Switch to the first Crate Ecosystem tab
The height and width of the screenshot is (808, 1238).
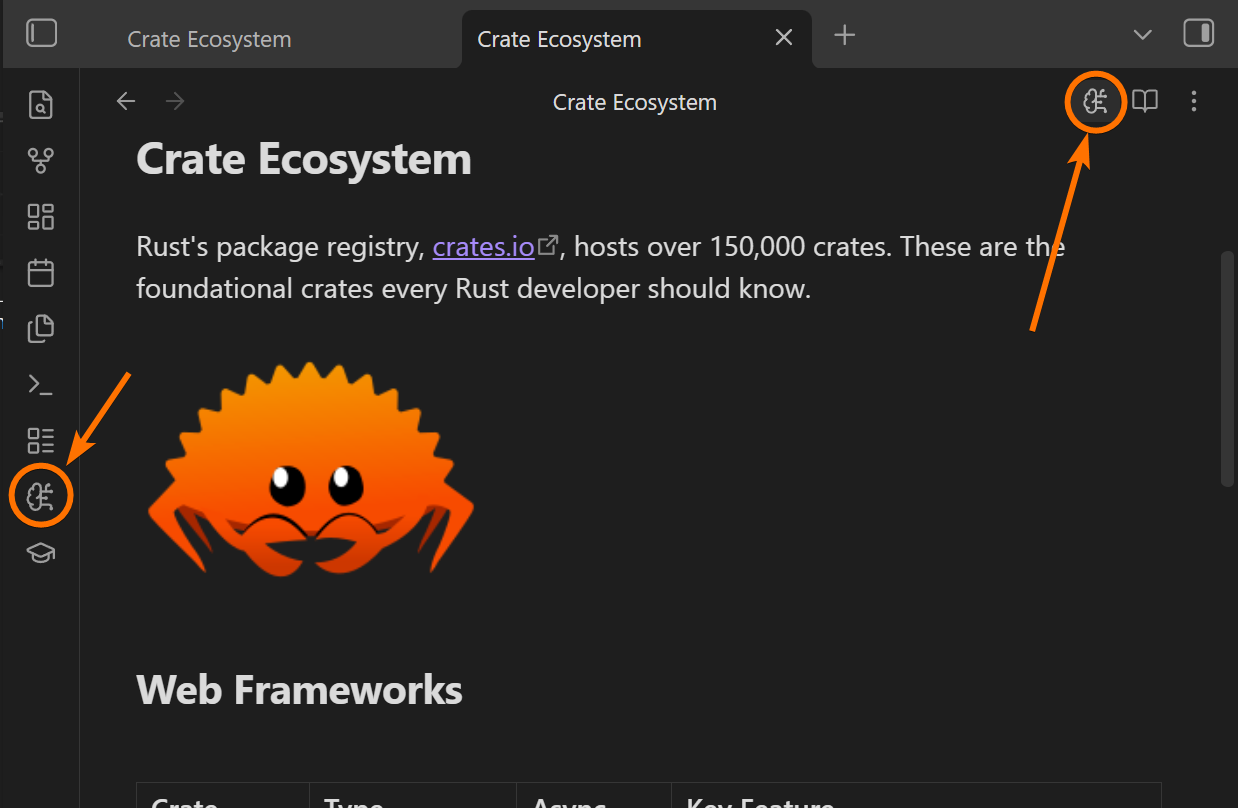[x=210, y=39]
